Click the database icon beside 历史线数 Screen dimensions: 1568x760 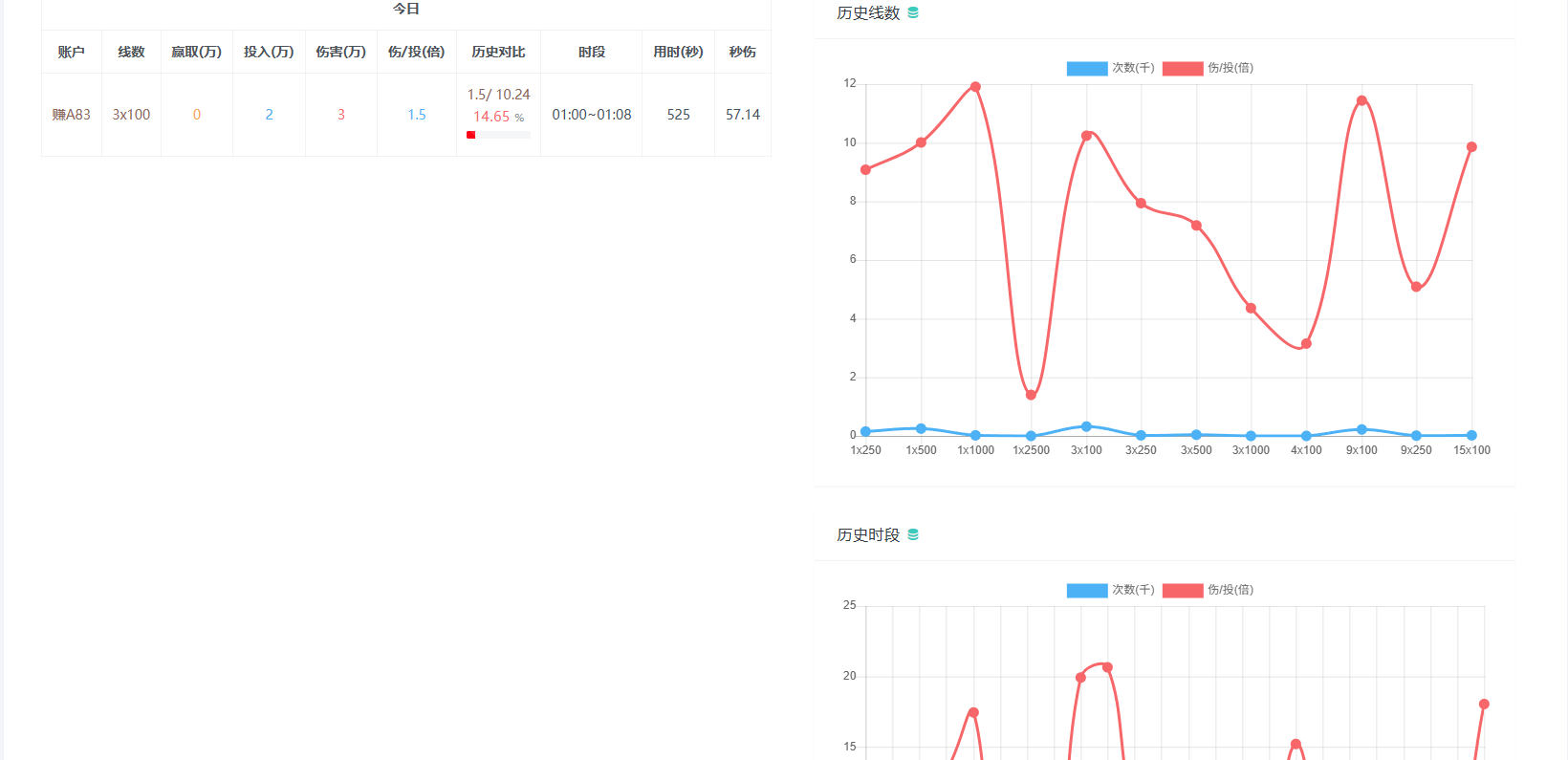click(x=913, y=13)
